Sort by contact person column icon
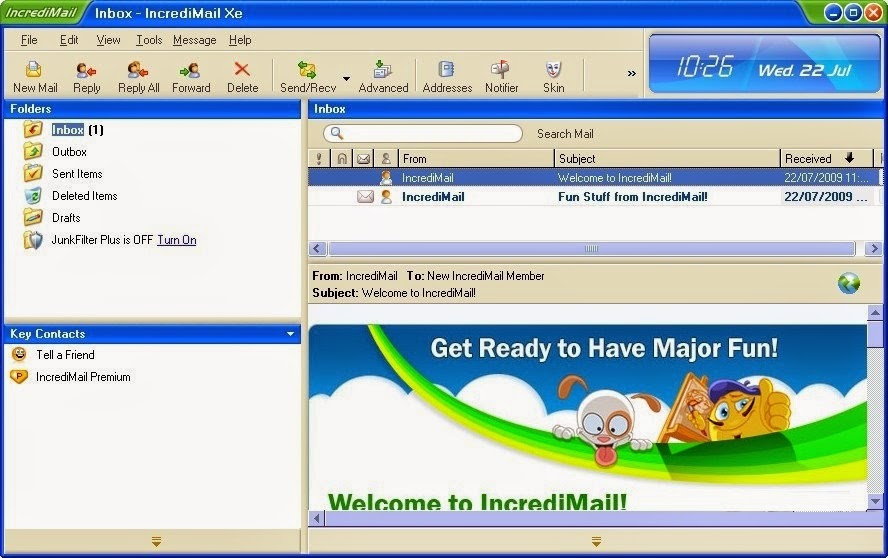The height and width of the screenshot is (558, 888). point(386,159)
